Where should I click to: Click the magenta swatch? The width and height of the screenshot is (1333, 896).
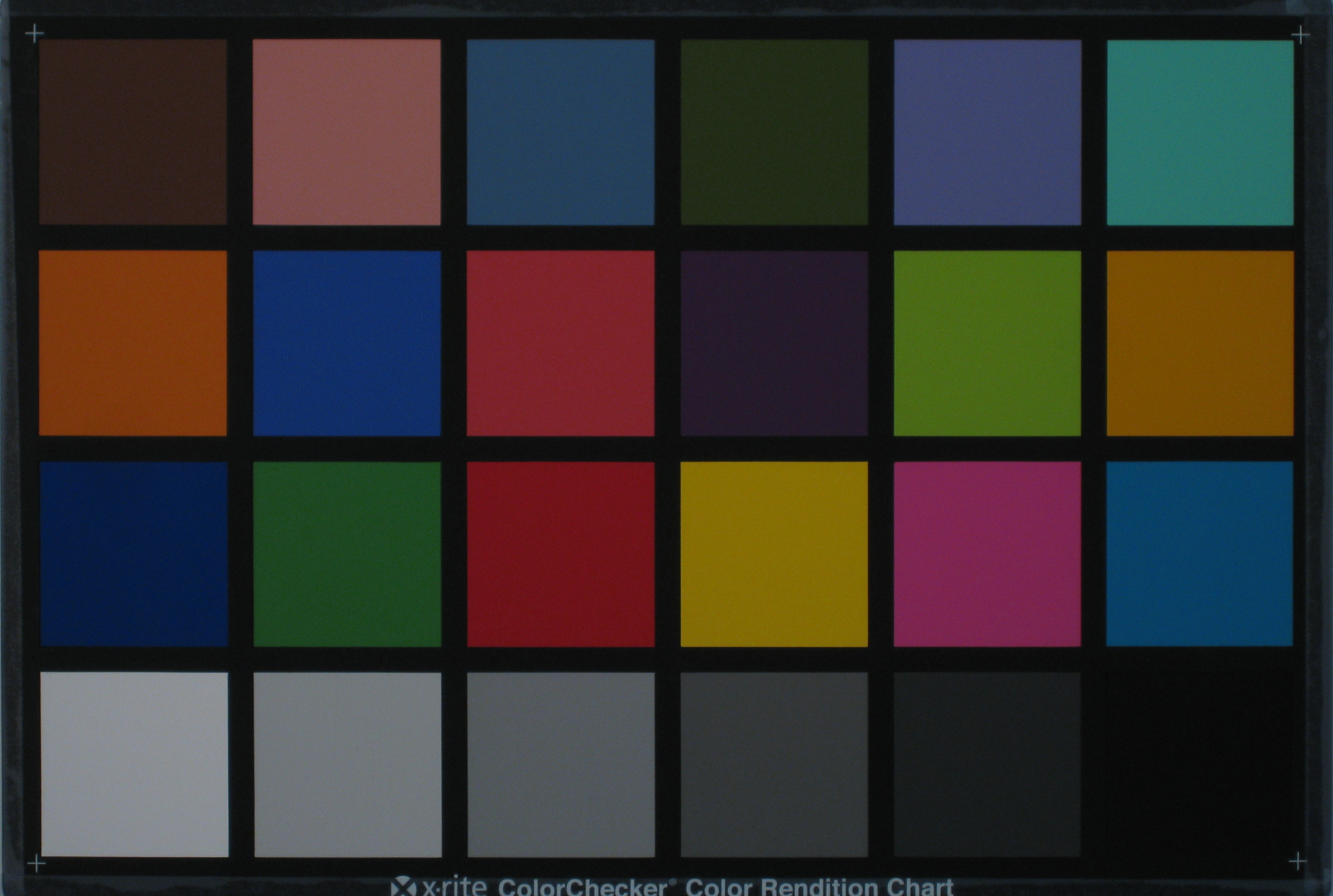coord(987,554)
